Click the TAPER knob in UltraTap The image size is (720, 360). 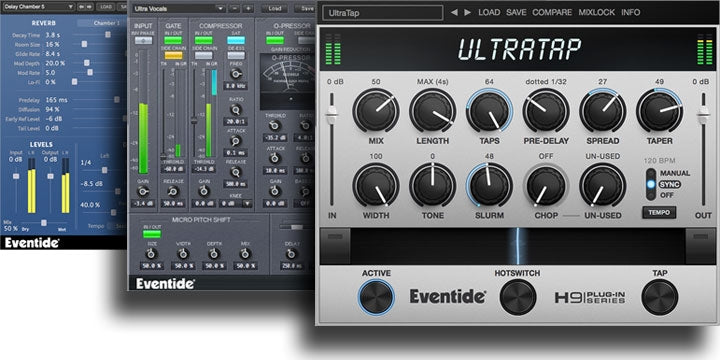coord(659,111)
